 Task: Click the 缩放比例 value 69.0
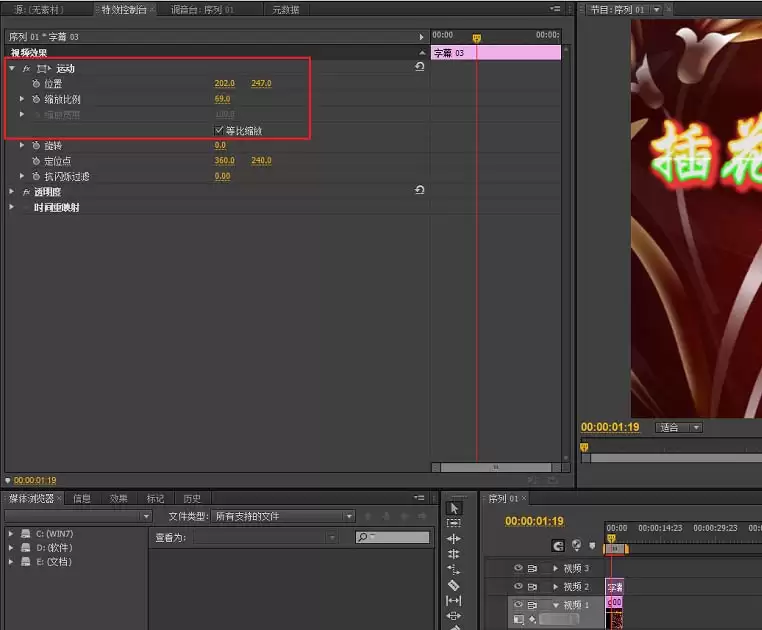pos(222,99)
